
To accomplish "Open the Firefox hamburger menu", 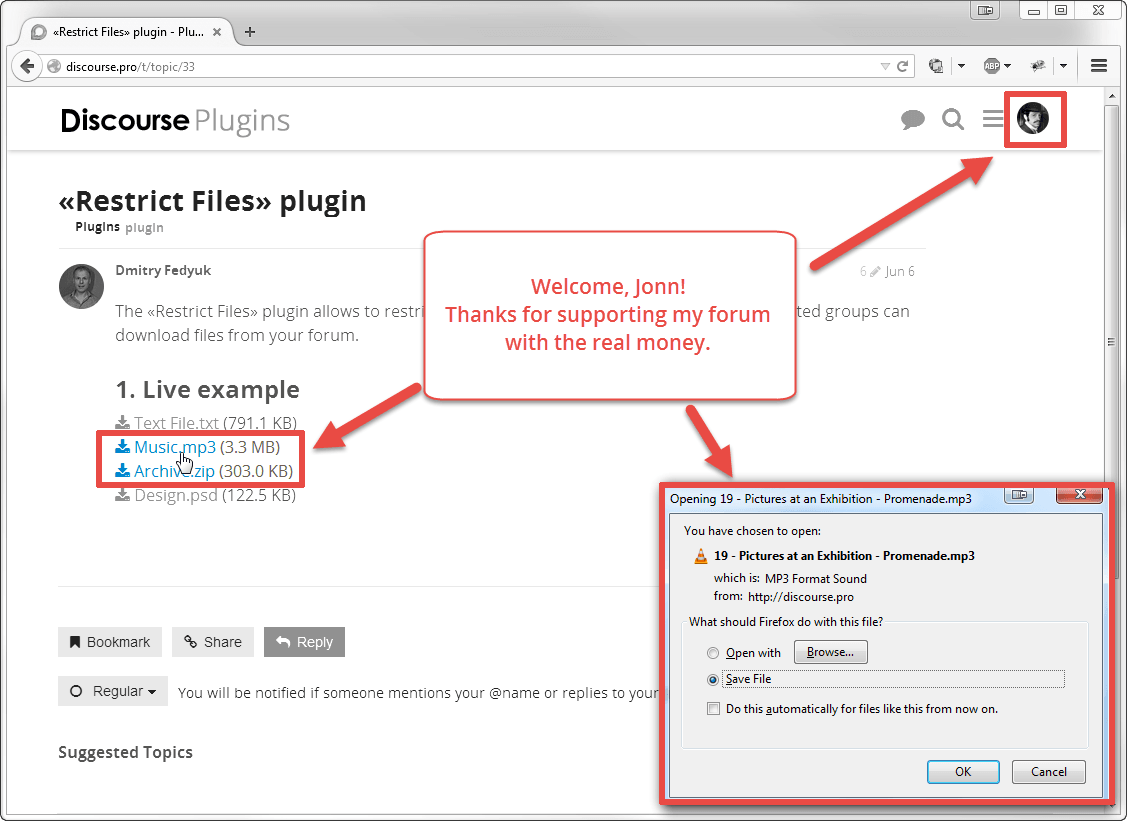I will tap(1098, 66).
